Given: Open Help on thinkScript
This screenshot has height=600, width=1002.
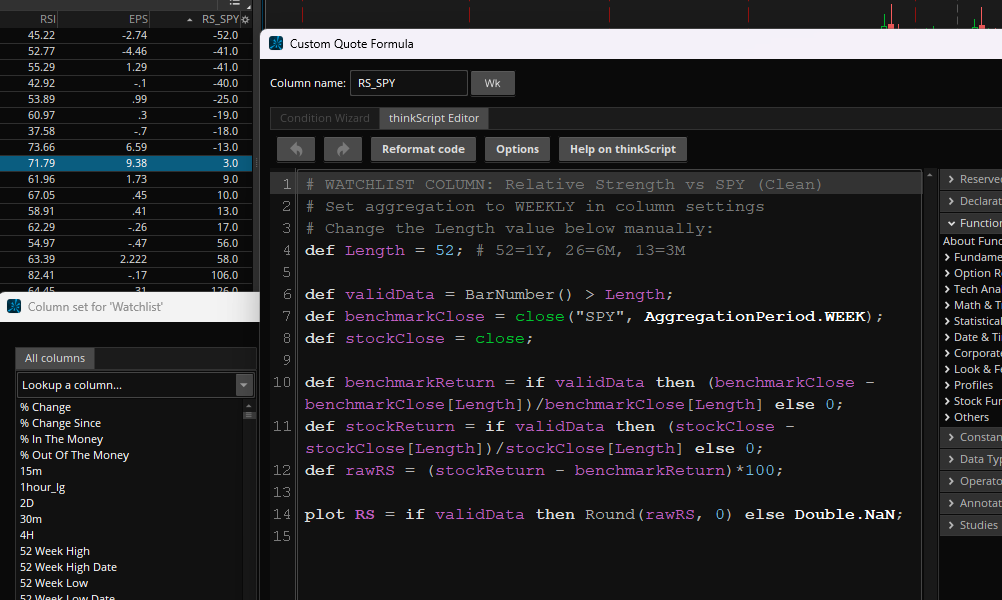Looking at the screenshot, I should [622, 149].
